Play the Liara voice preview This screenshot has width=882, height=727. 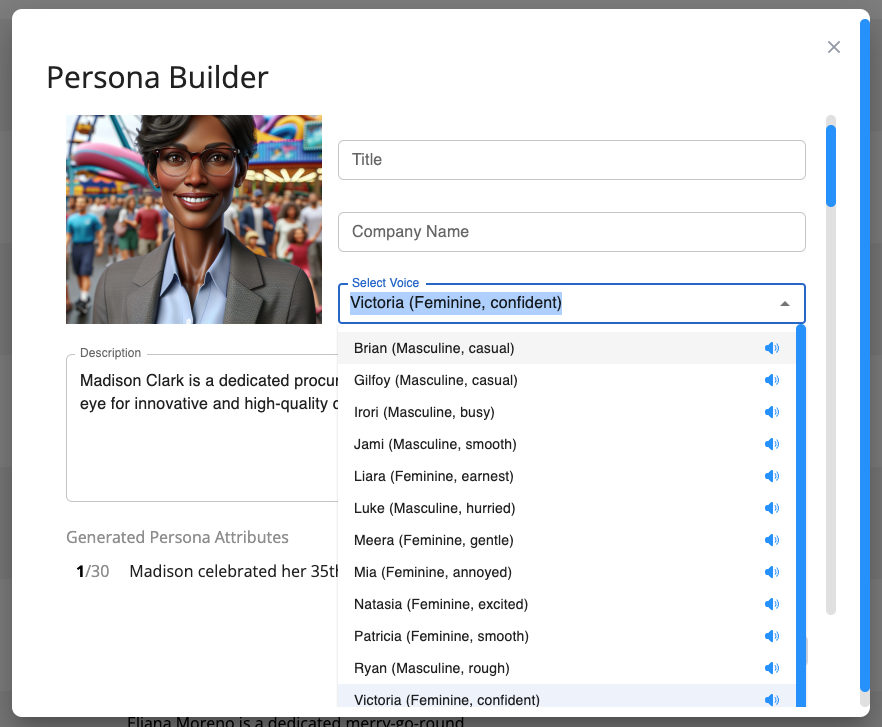tap(771, 477)
